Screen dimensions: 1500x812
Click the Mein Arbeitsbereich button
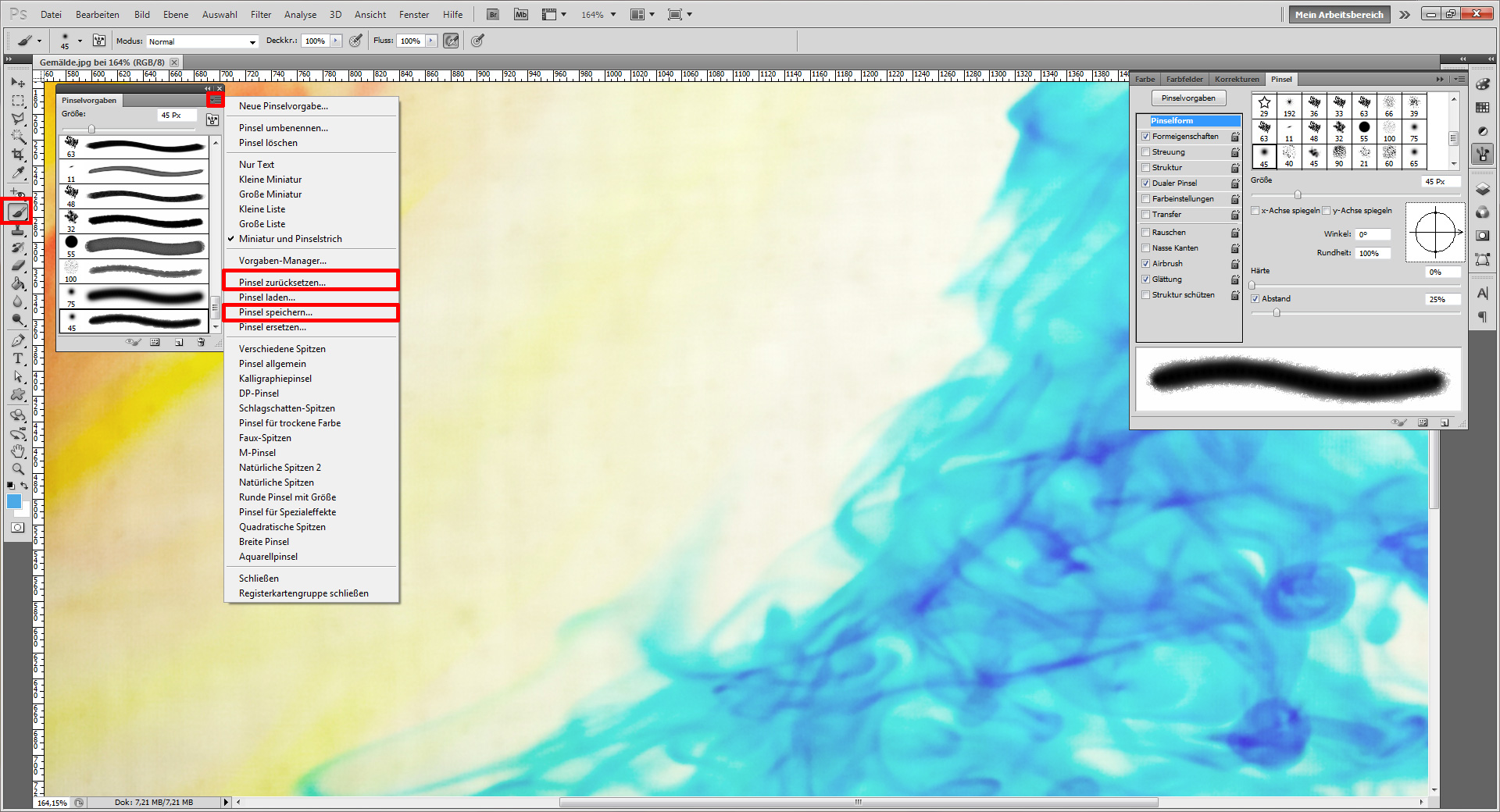1338,13
